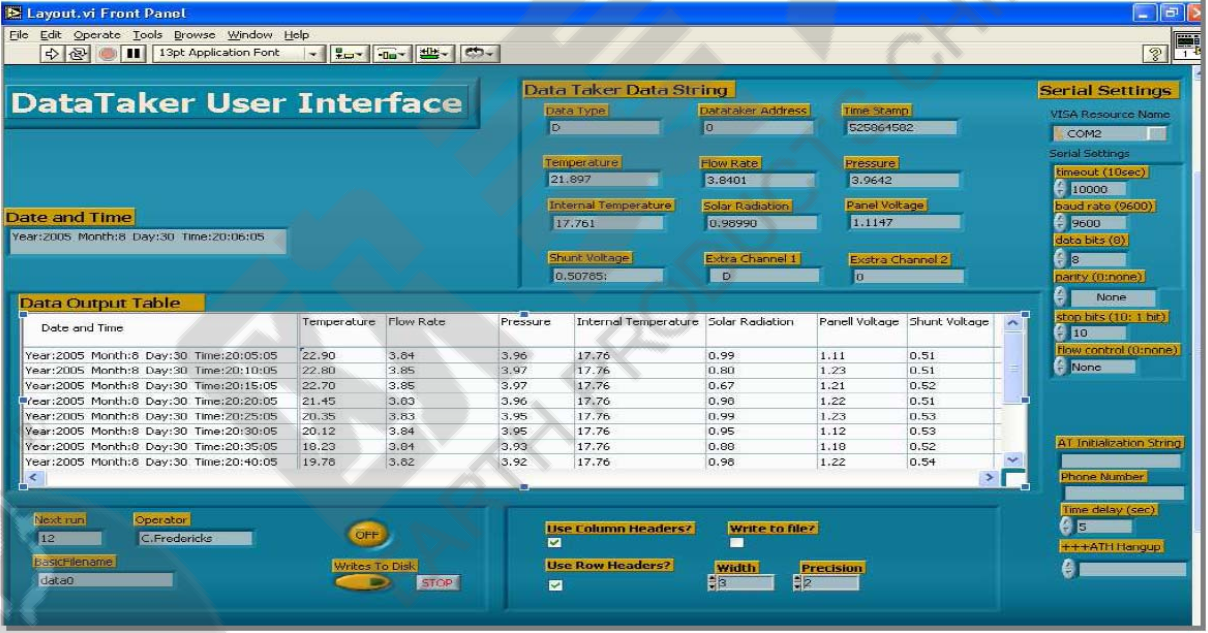This screenshot has height=633, width=1208.
Task: Click the data bits stepper arrows
Action: click(1062, 259)
